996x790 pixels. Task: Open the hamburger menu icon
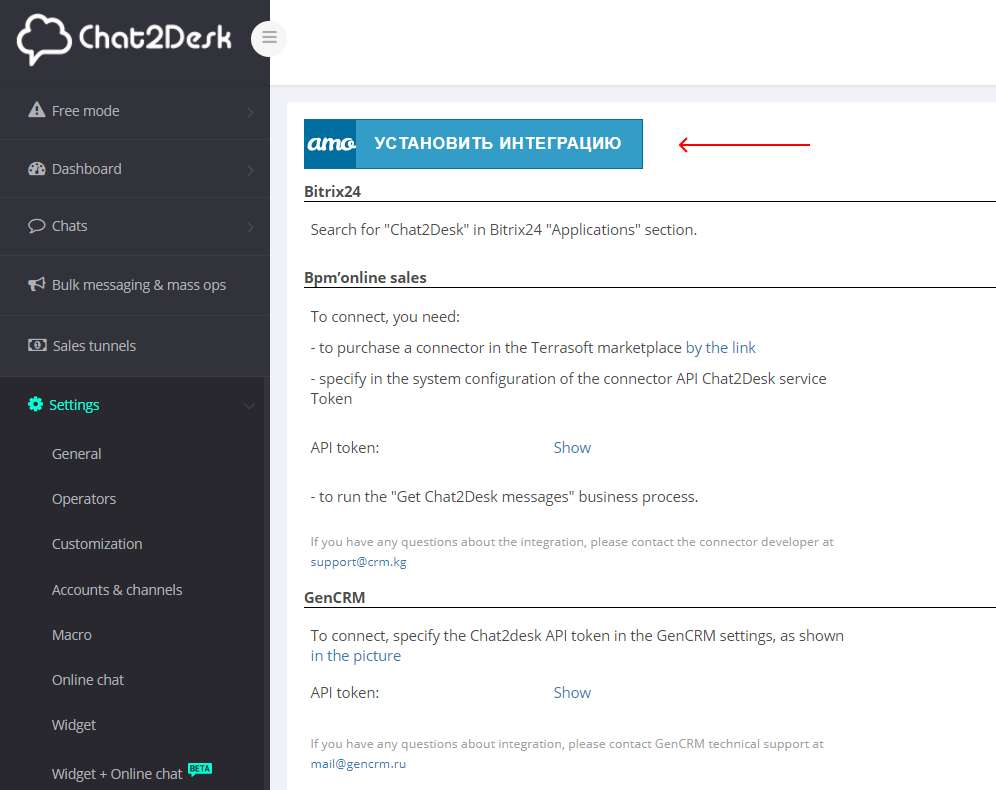pos(268,38)
